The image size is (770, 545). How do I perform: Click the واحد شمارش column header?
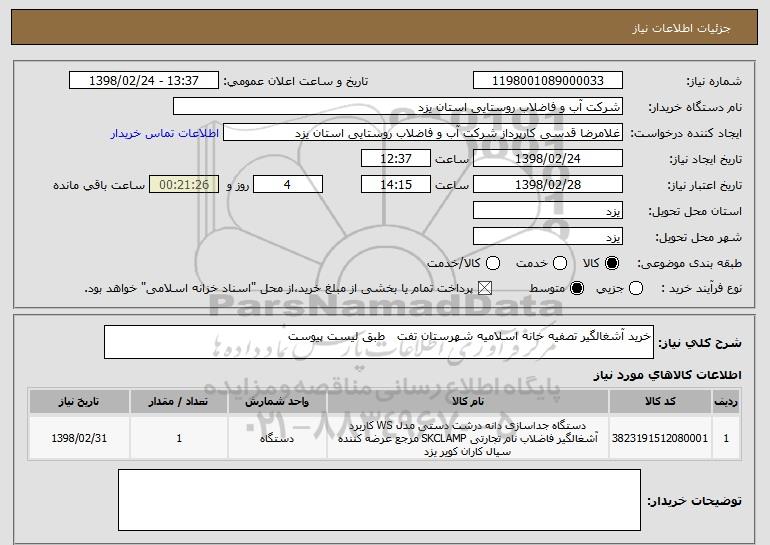[277, 402]
